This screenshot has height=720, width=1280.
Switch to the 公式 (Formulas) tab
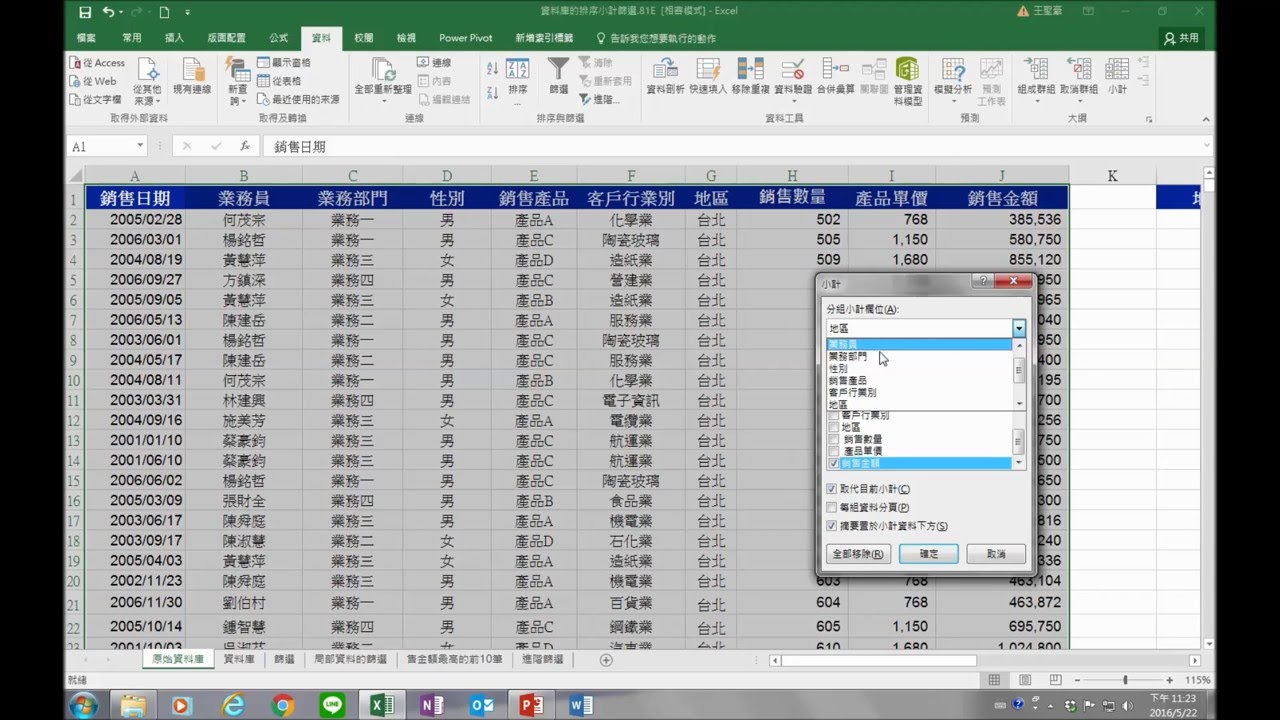[x=278, y=38]
